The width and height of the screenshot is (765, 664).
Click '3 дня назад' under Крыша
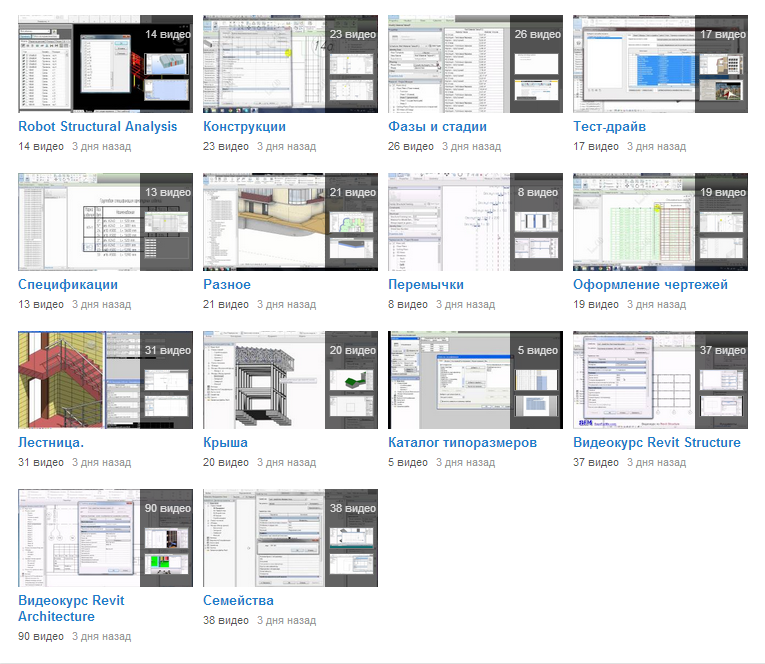tap(286, 463)
